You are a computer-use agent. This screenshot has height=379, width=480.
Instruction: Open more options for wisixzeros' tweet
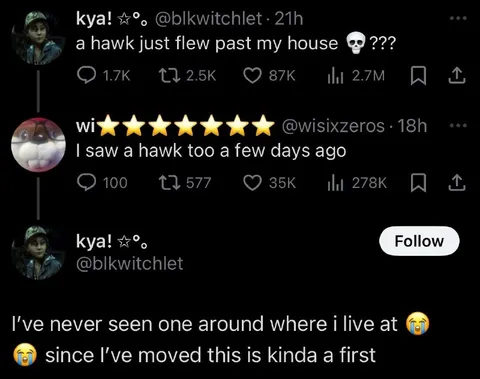458,126
